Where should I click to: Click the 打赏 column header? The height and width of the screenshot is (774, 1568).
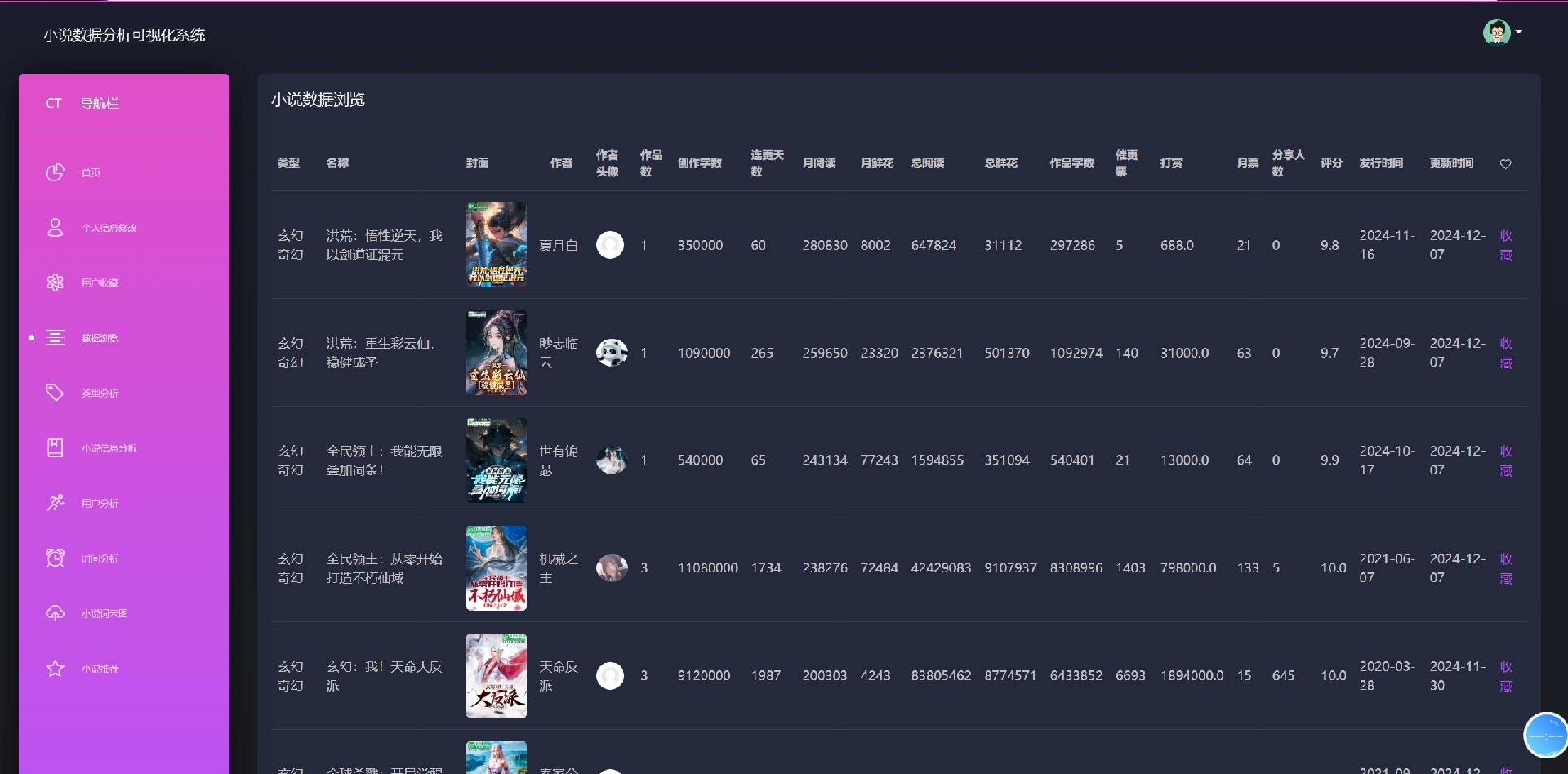point(1172,163)
